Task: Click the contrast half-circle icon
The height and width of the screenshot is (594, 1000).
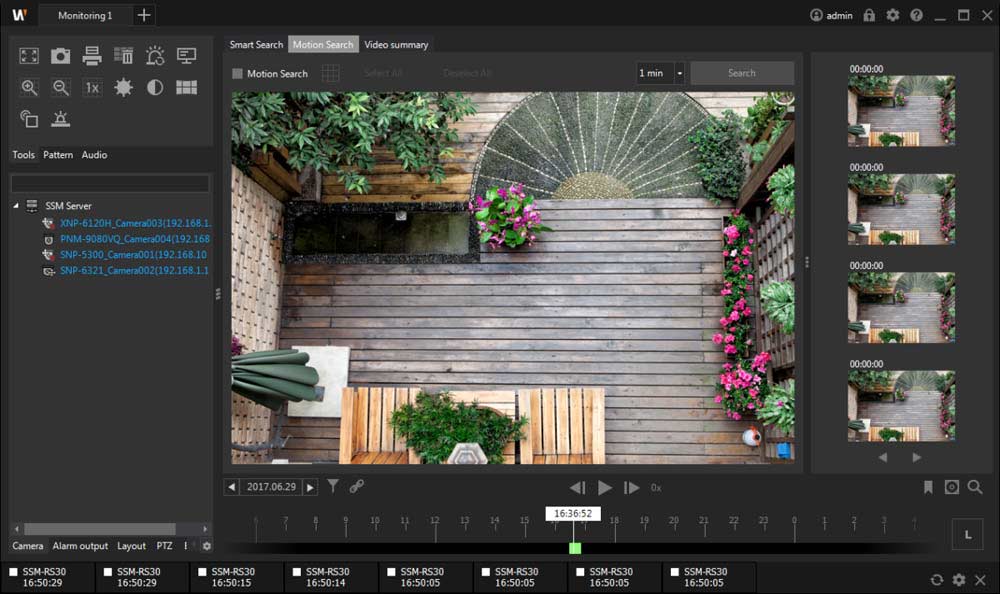Action: coord(155,88)
